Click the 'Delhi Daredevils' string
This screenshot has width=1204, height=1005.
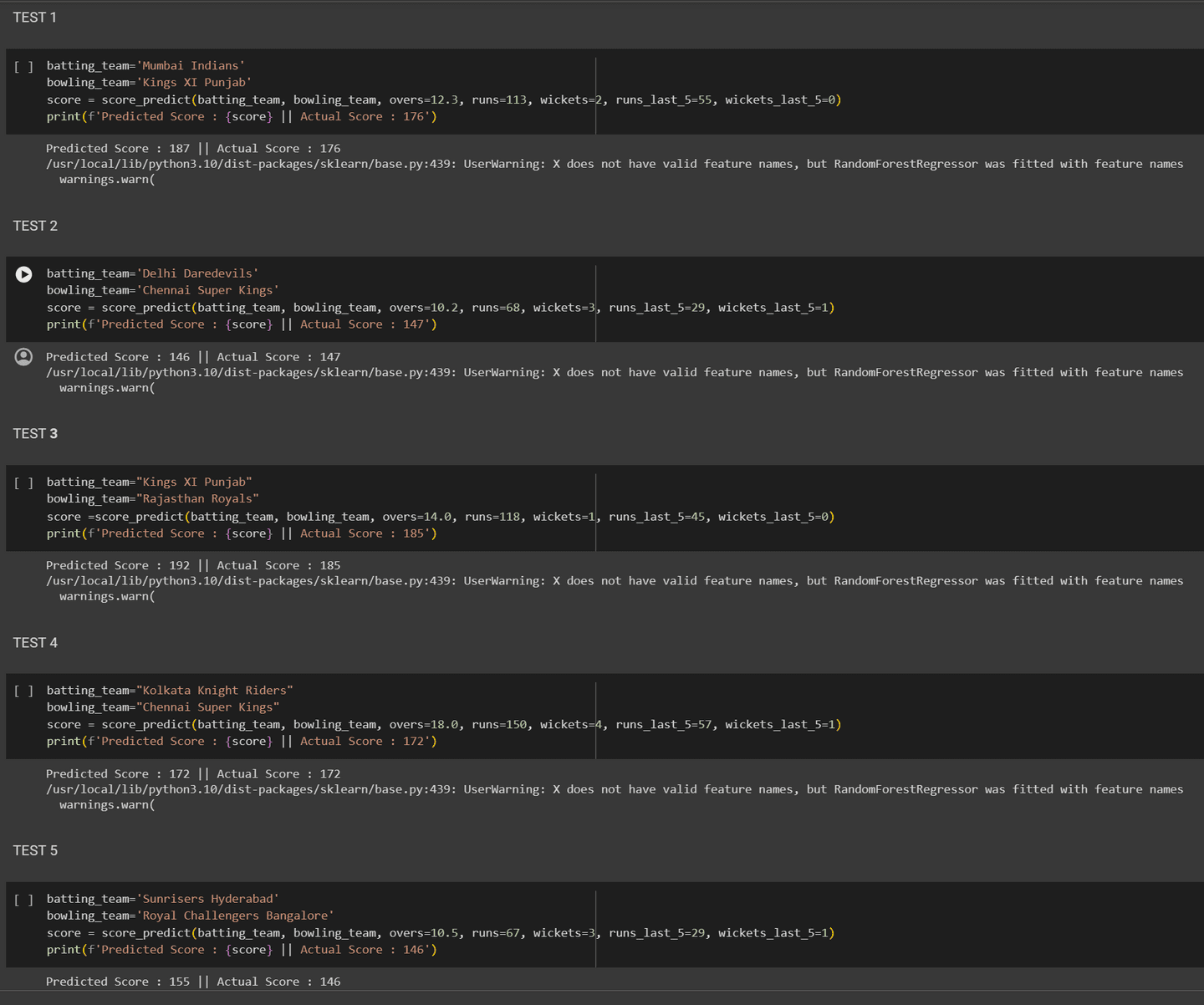click(197, 273)
